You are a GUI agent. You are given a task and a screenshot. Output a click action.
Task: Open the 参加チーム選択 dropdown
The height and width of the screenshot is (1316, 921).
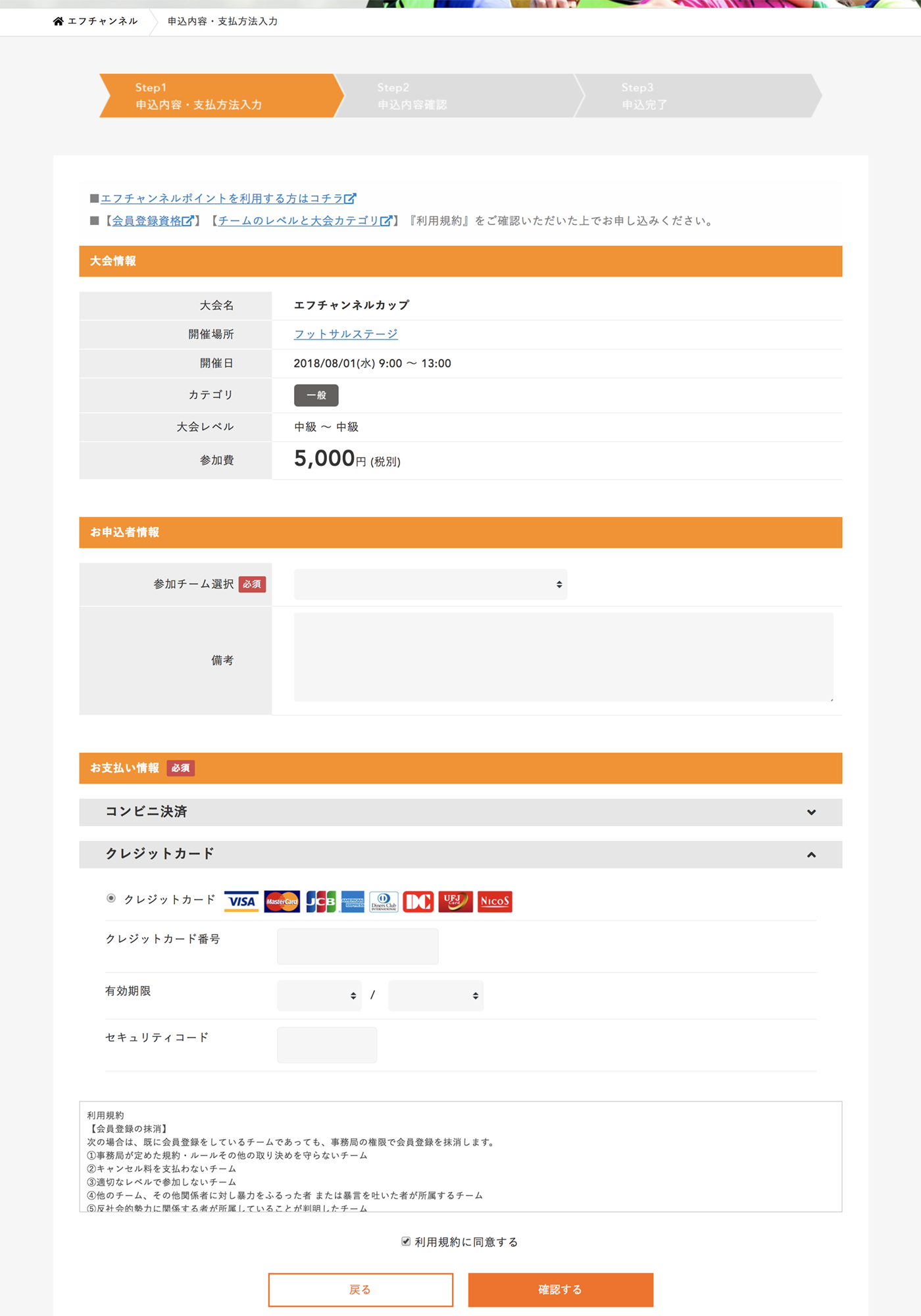(430, 584)
